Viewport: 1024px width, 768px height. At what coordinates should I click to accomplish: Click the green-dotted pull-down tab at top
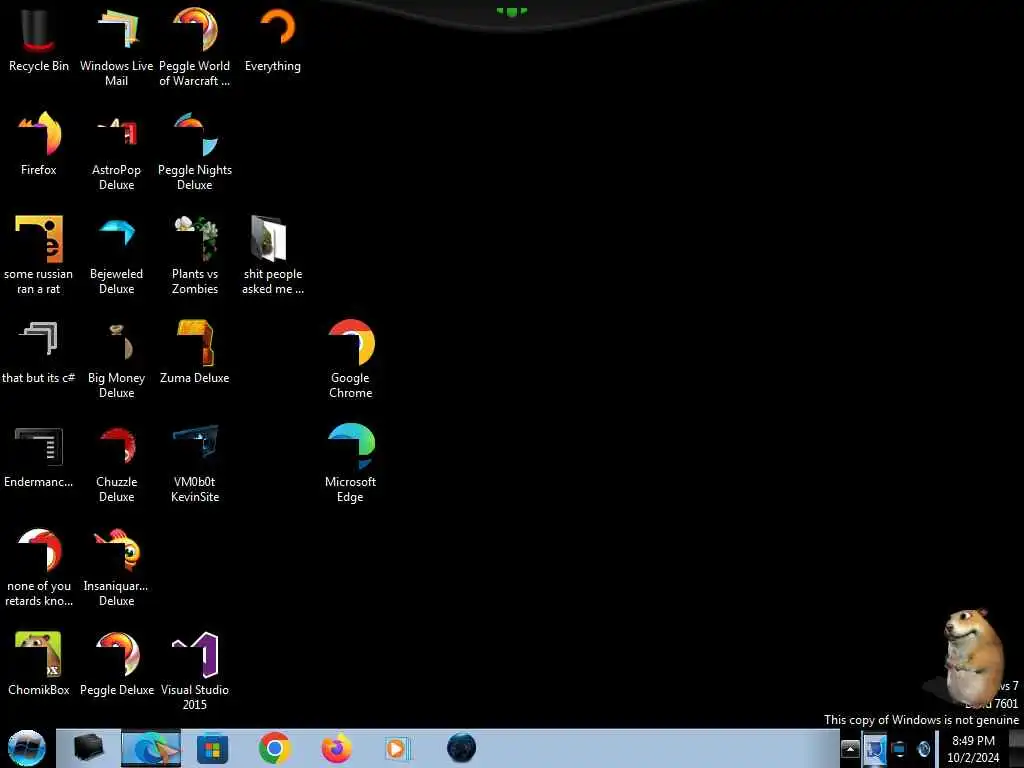(x=511, y=12)
